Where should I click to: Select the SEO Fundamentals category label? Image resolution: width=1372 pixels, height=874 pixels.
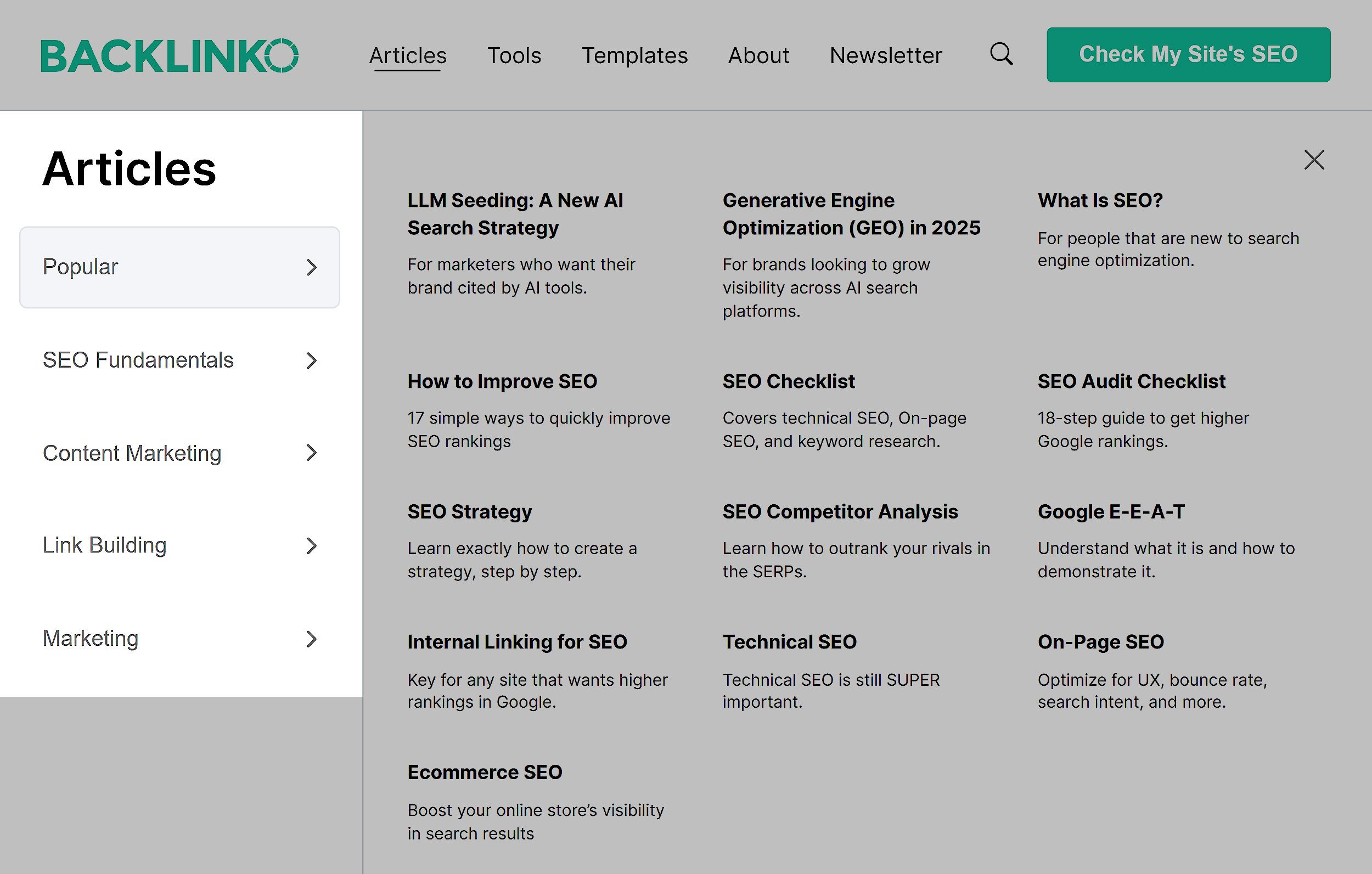tap(138, 360)
